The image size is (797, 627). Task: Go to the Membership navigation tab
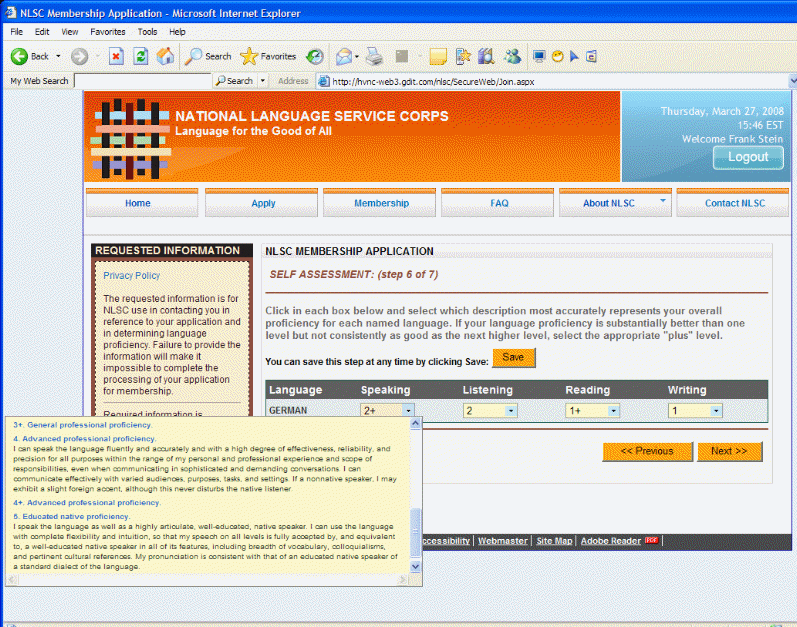pos(379,203)
